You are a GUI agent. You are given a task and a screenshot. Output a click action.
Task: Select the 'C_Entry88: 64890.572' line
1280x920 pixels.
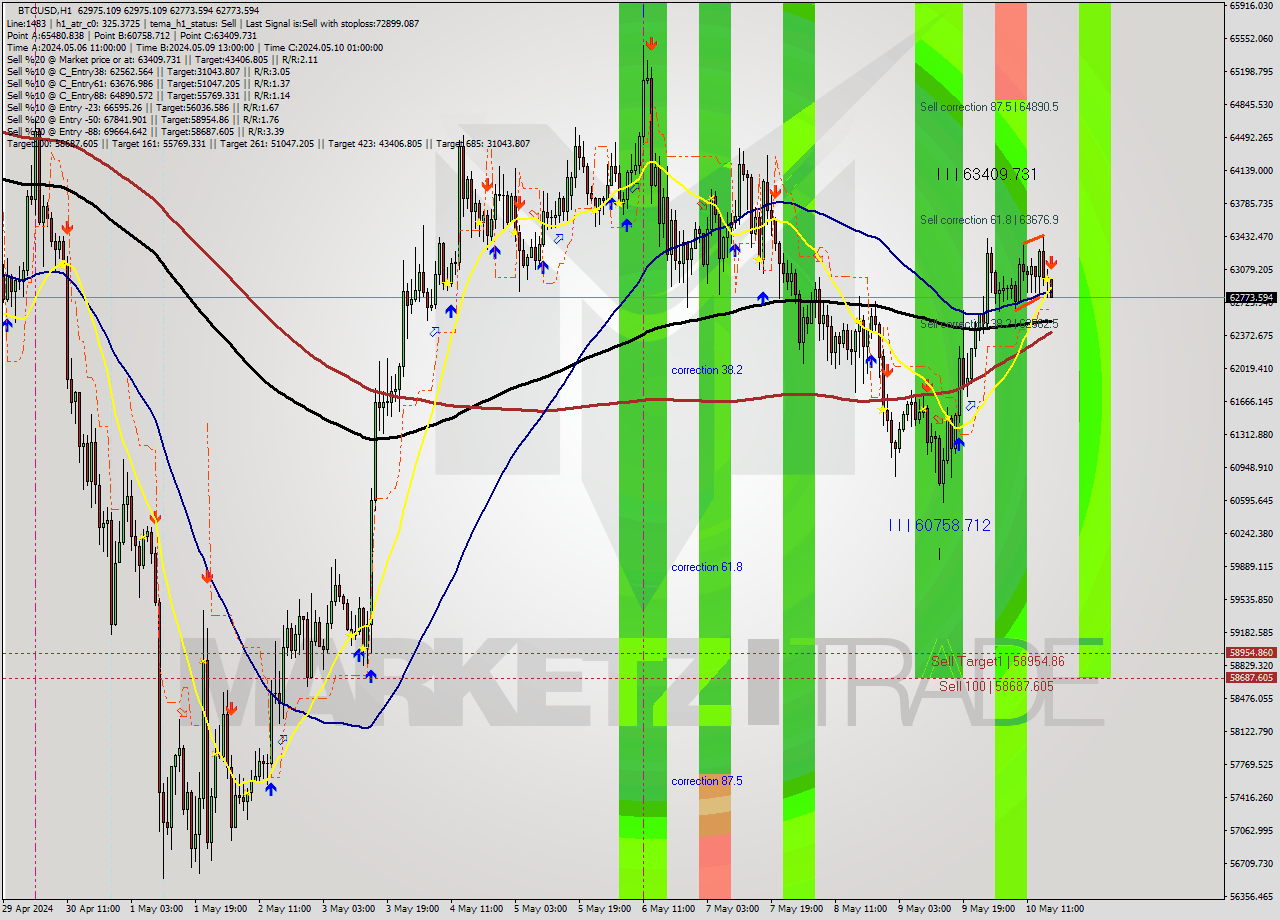pos(148,95)
